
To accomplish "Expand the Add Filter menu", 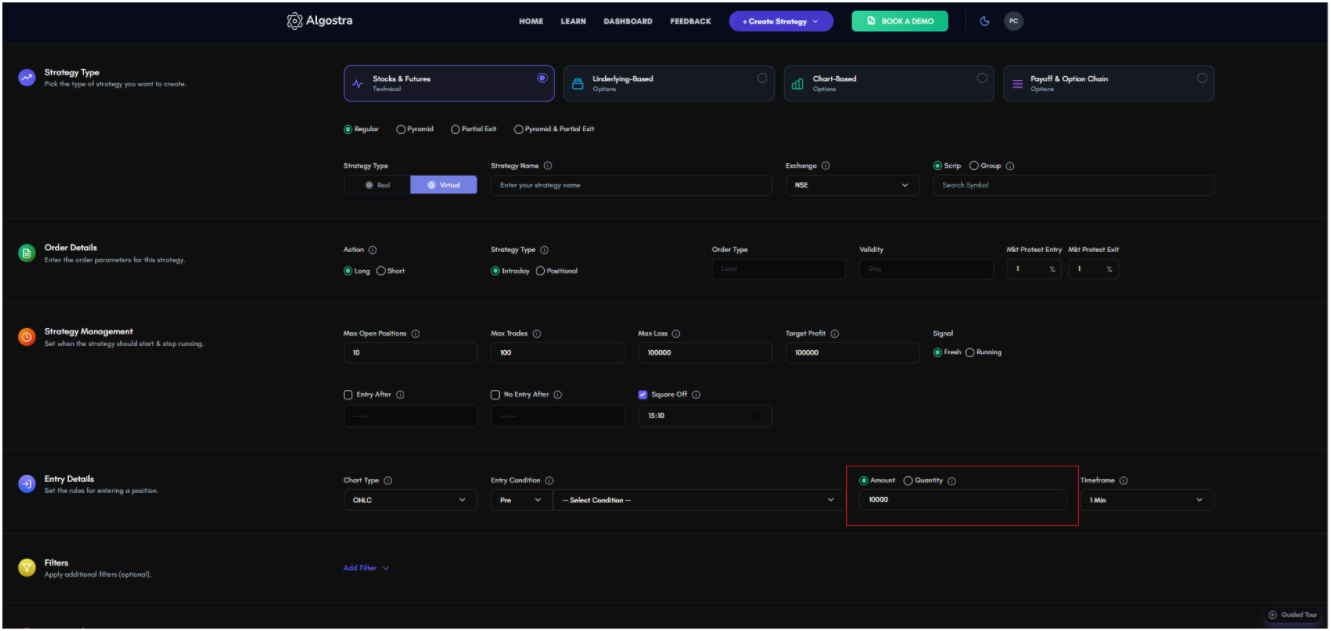I will 366,568.
